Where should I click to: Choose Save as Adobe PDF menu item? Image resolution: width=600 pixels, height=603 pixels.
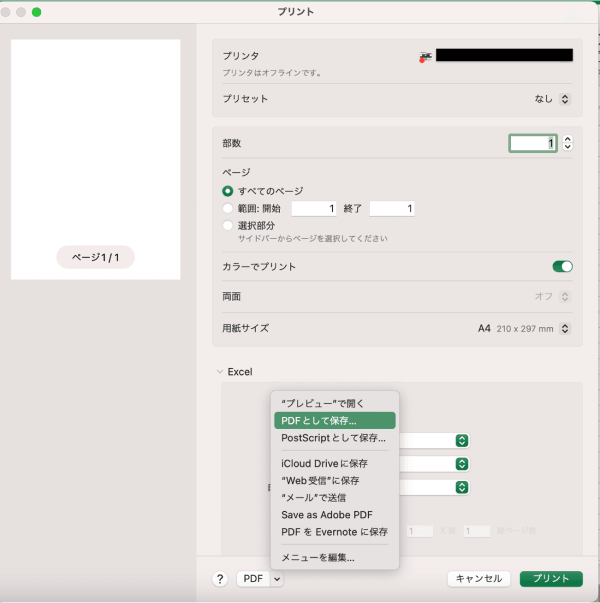[335, 515]
